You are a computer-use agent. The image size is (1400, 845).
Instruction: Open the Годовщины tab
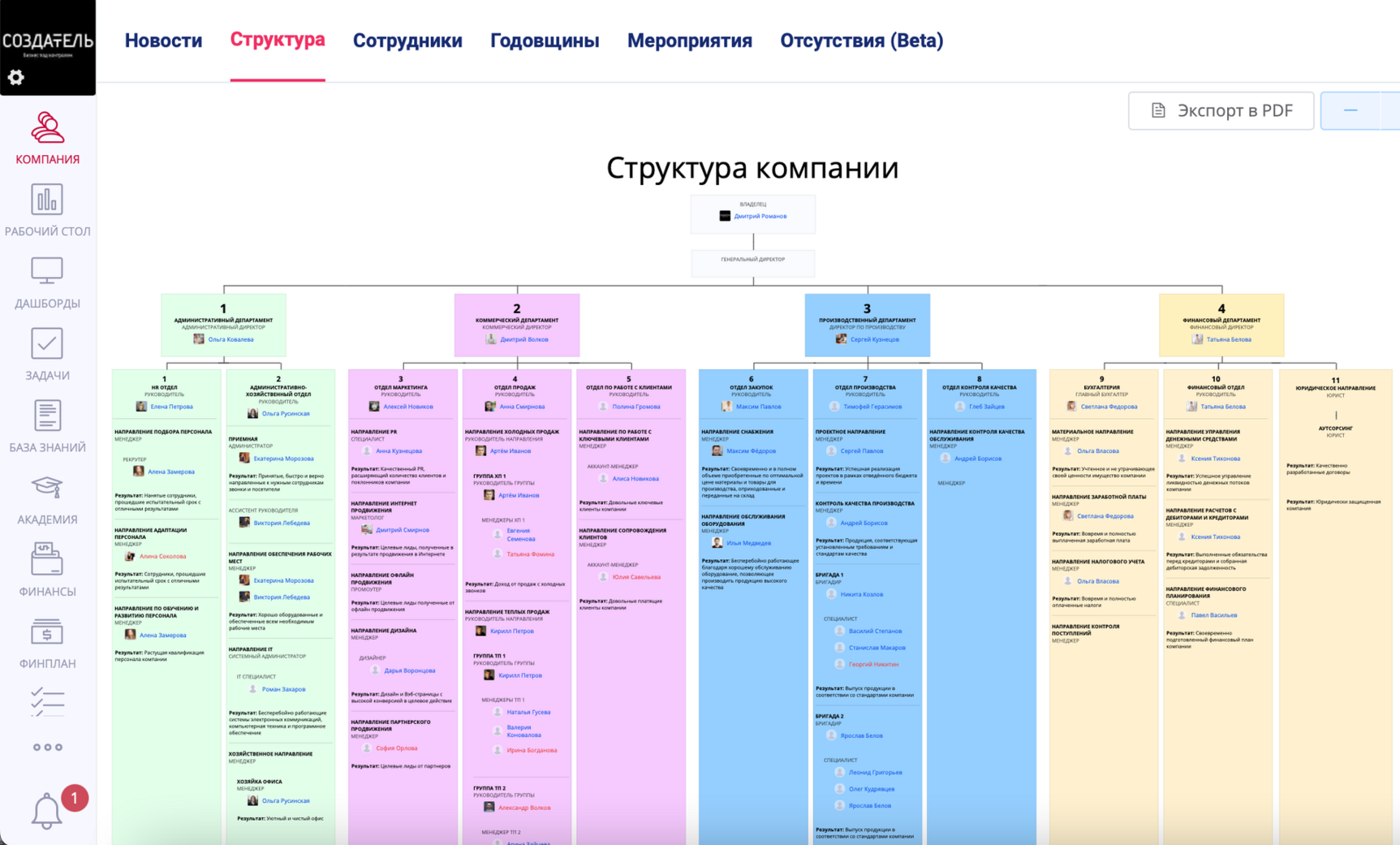coord(545,41)
